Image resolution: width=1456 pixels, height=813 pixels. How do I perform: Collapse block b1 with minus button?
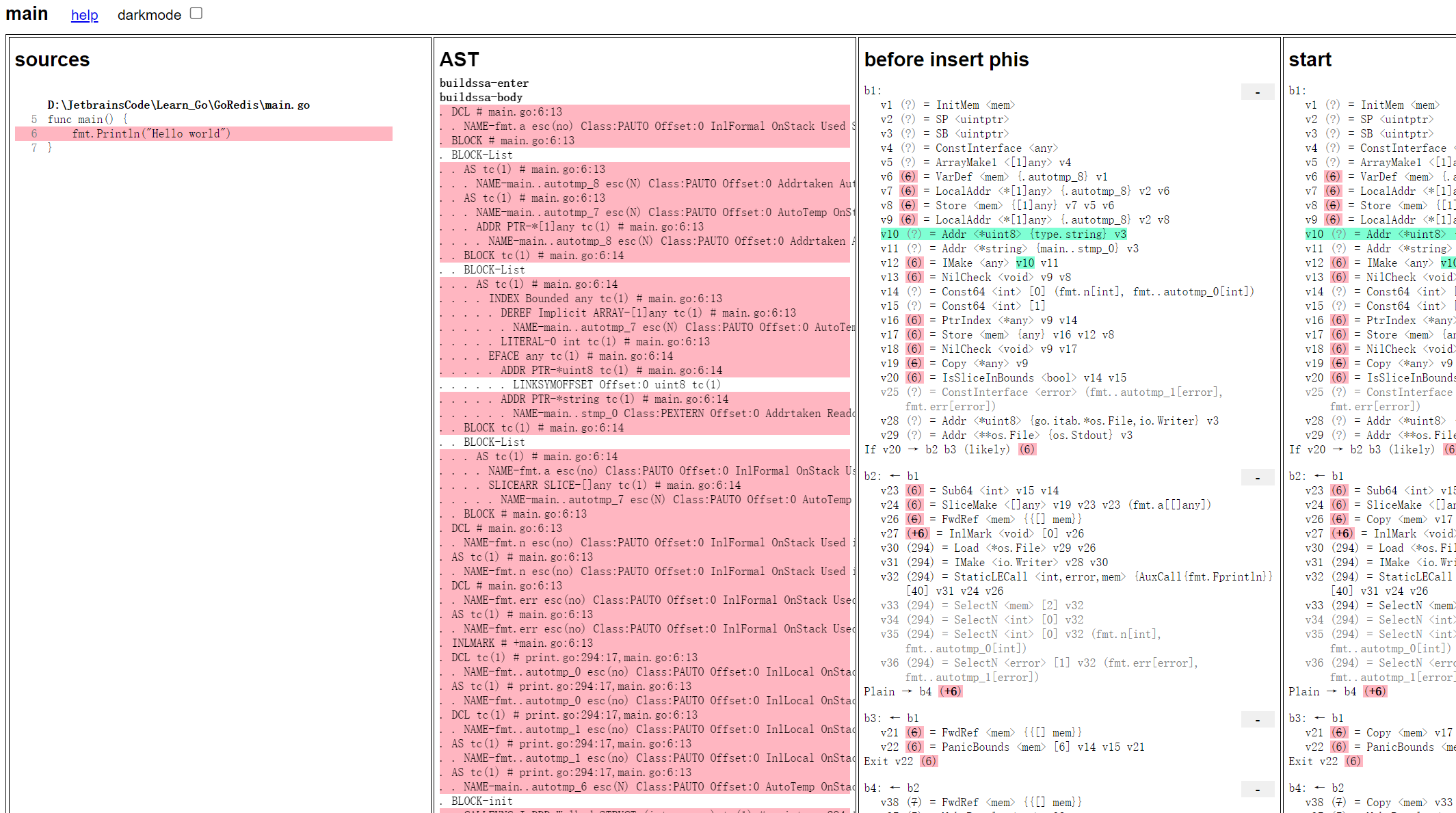(x=1257, y=92)
